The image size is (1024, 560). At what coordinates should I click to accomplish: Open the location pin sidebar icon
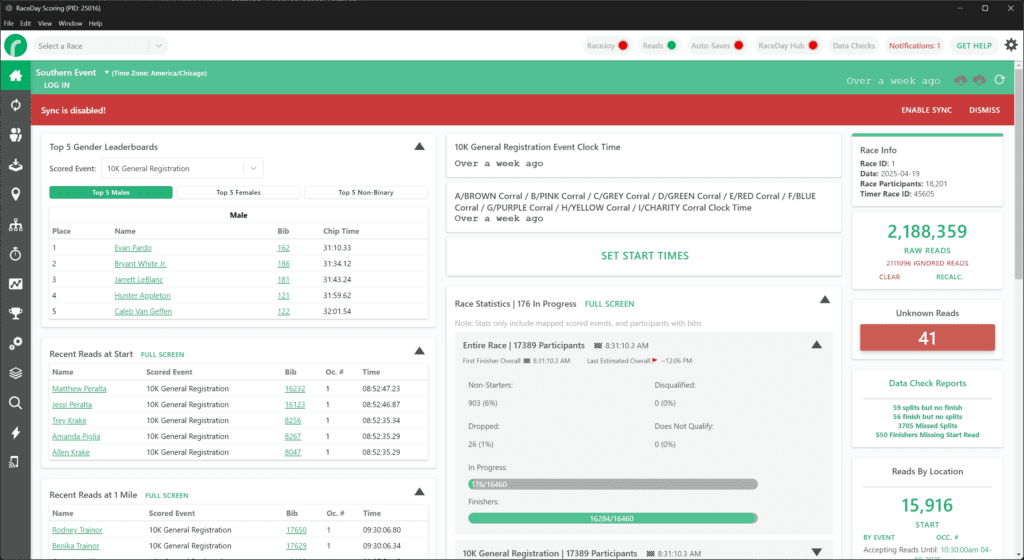point(15,194)
